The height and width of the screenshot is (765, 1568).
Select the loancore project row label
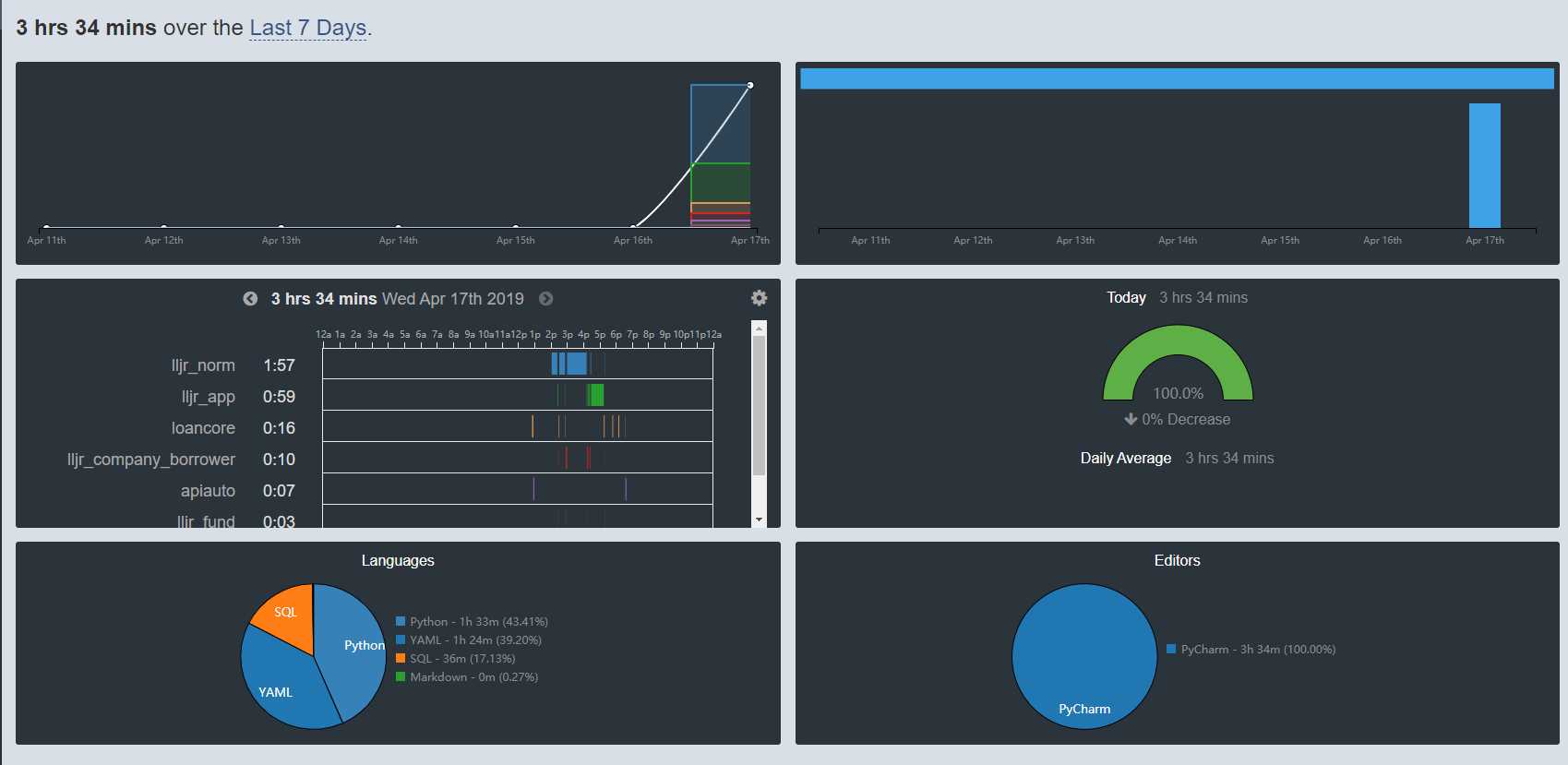point(203,428)
